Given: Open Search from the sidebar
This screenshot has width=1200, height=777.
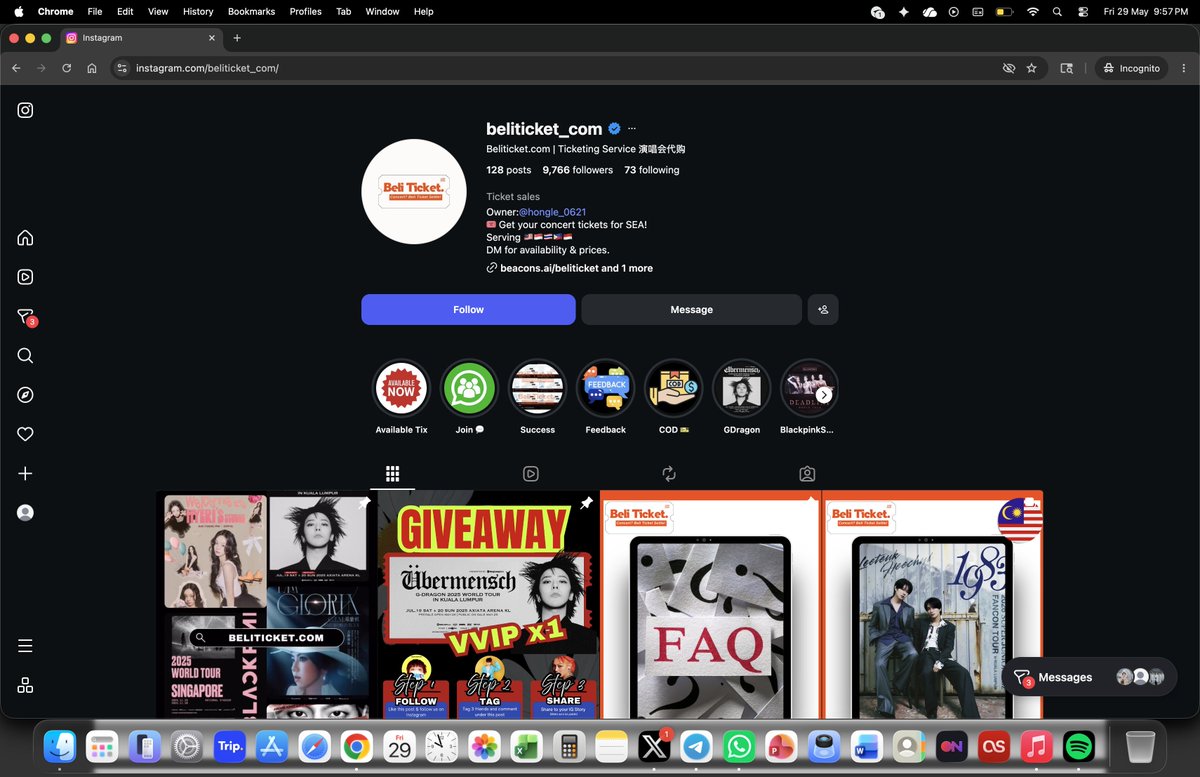Looking at the screenshot, I should point(26,356).
